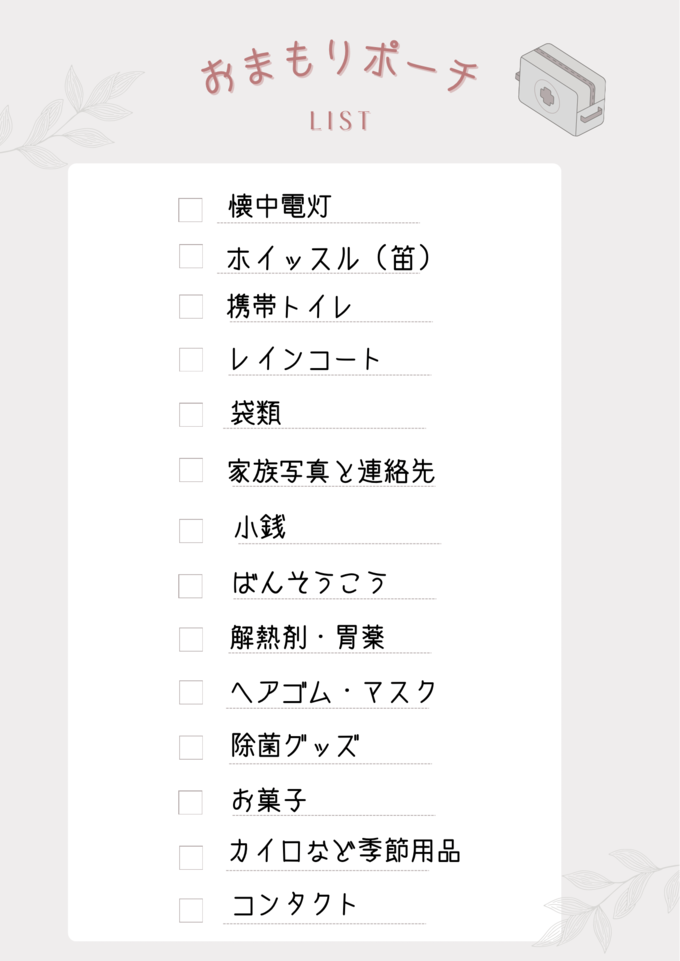Image resolution: width=680 pixels, height=961 pixels.
Task: Check the 懐中電灯 checkbox
Action: coord(191,210)
